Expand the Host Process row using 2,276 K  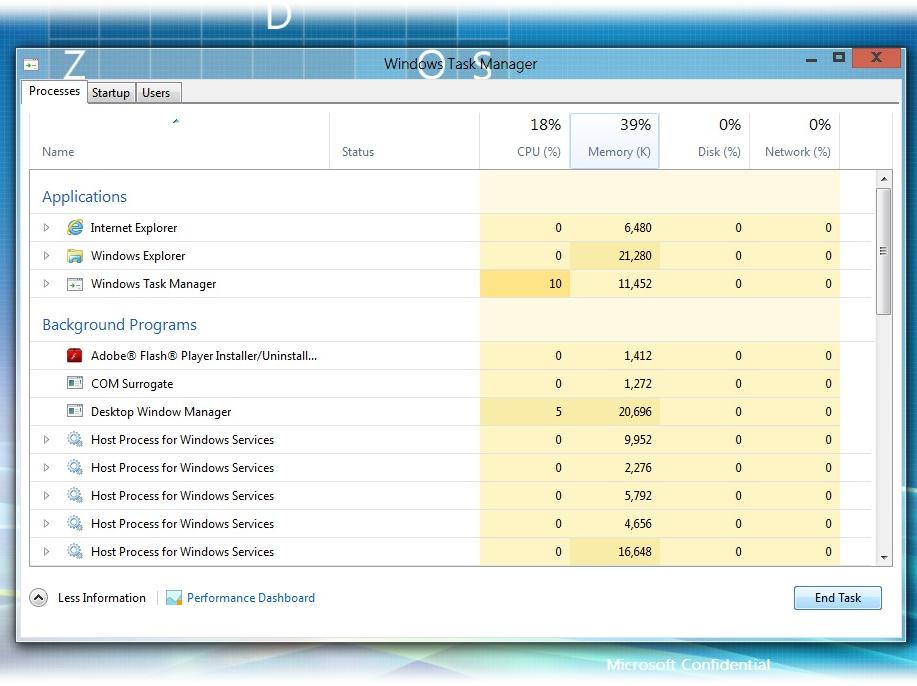point(46,468)
